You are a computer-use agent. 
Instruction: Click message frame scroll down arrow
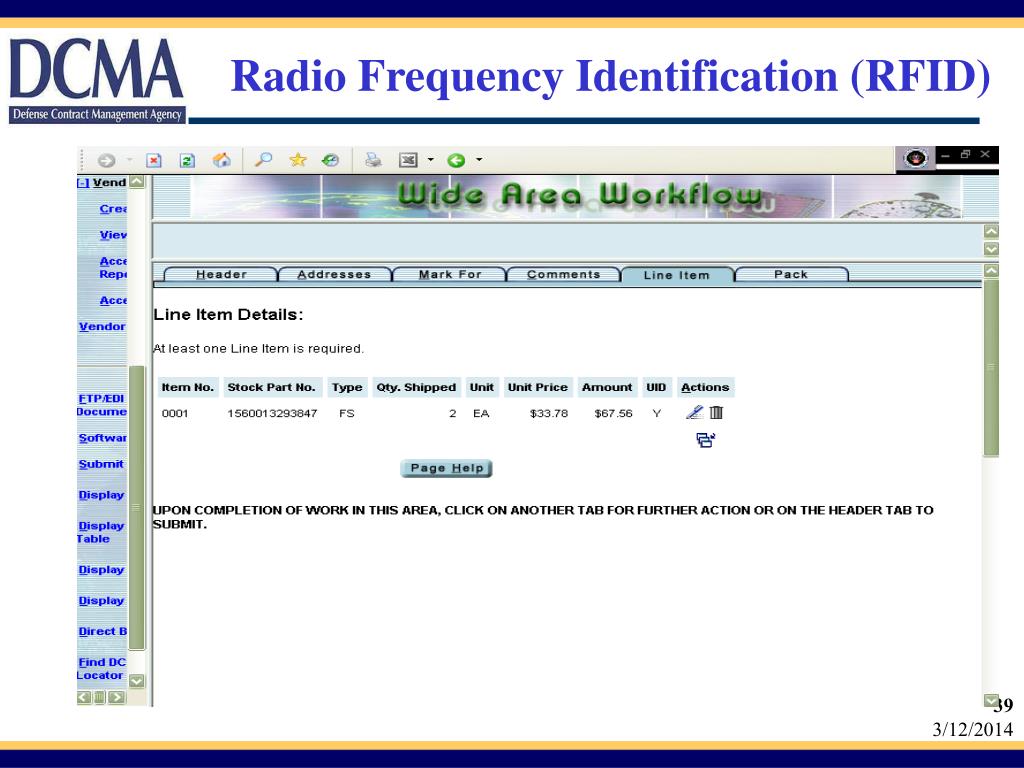click(991, 249)
